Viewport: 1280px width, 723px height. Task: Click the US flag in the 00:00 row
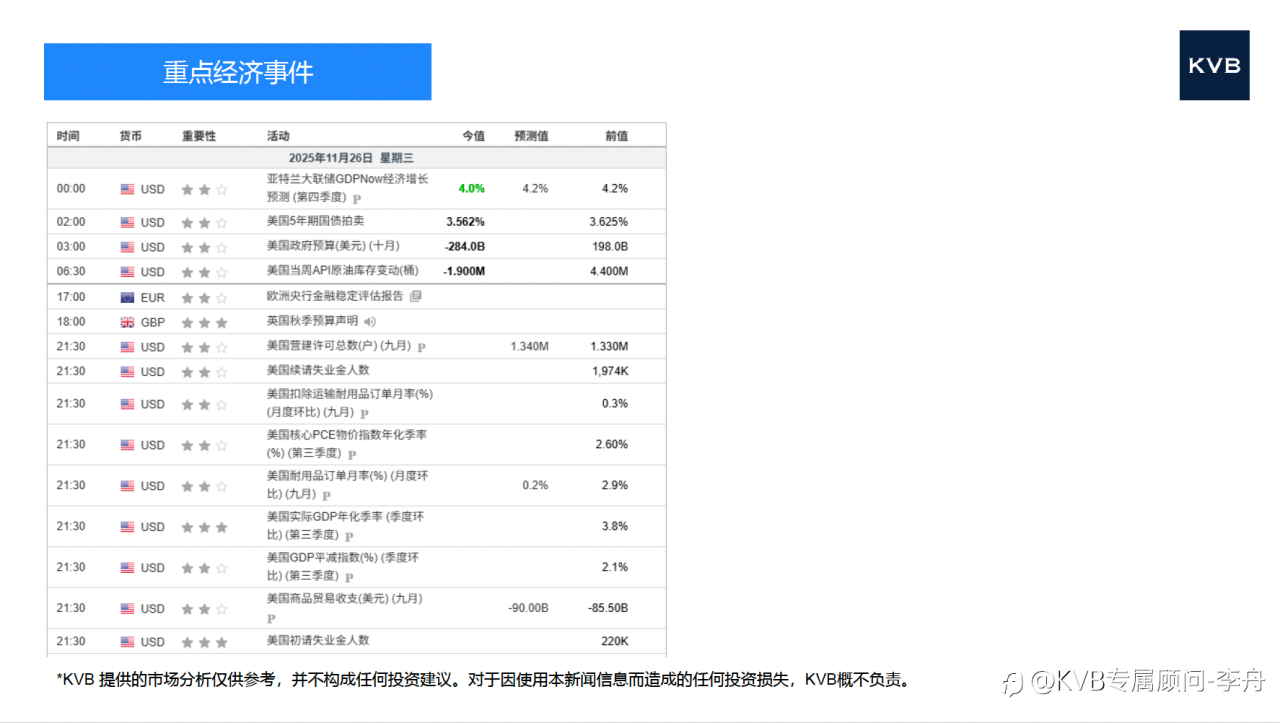pos(127,189)
